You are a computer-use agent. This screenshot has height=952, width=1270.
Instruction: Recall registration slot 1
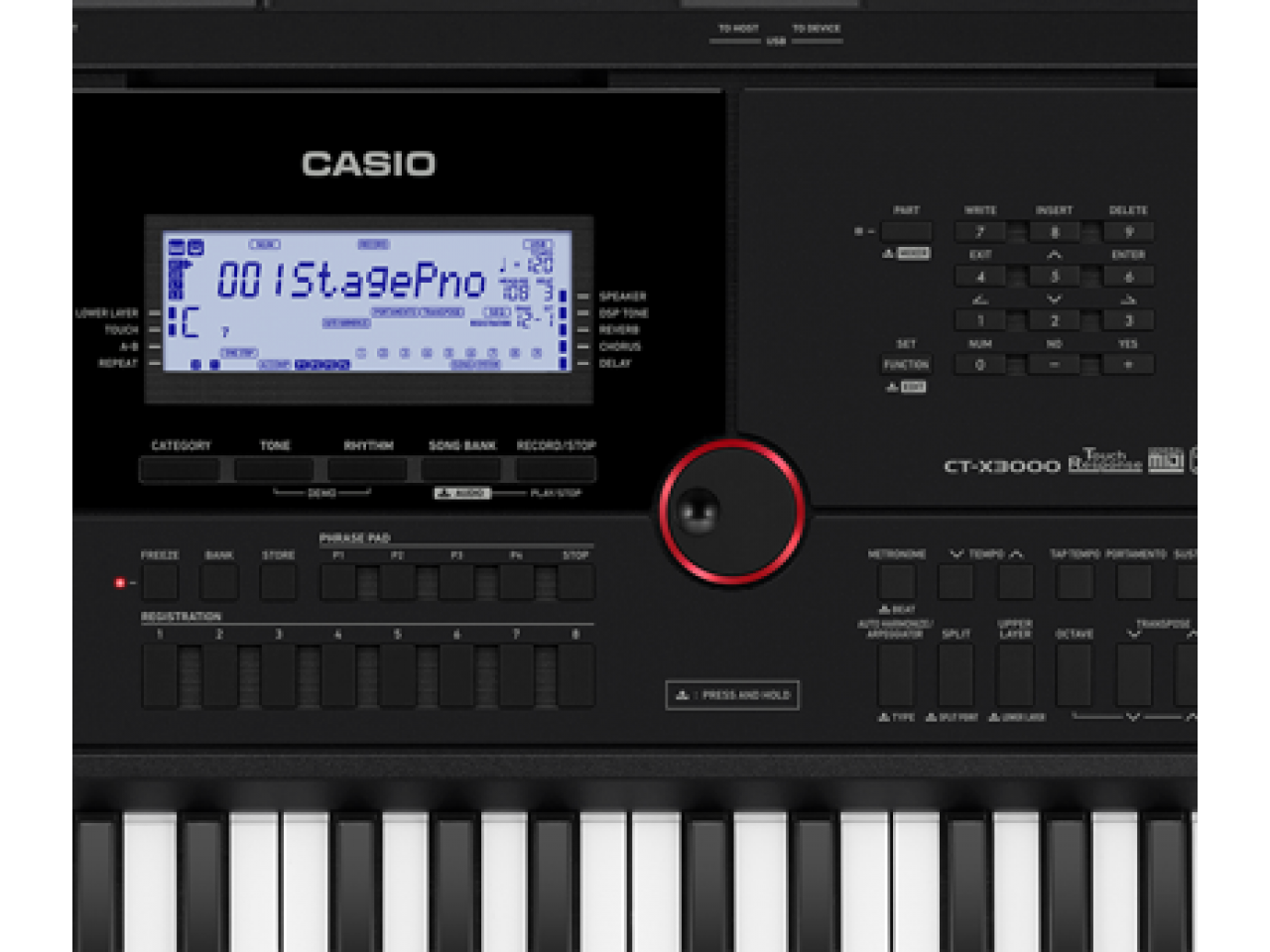(160, 676)
